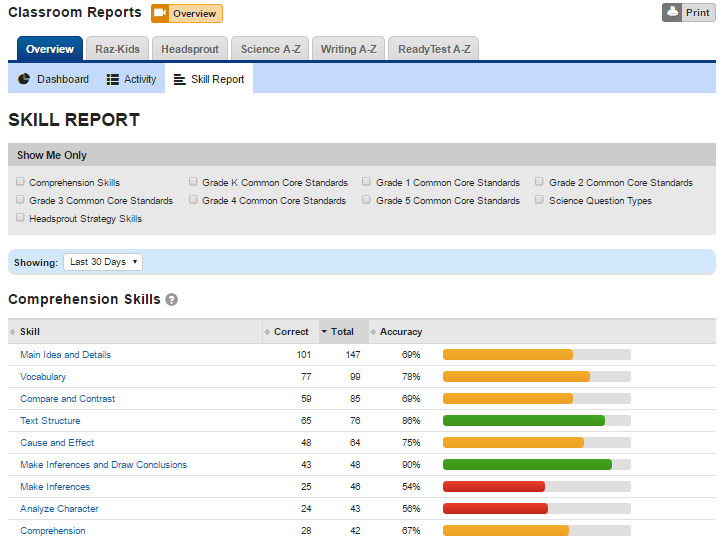The image size is (728, 540).
Task: Click the sort arrows icon beside Skill header
Action: [13, 332]
